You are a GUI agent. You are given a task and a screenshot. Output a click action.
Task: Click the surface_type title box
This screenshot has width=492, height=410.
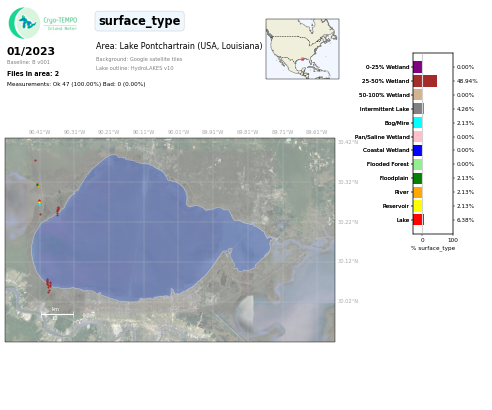click(140, 21)
